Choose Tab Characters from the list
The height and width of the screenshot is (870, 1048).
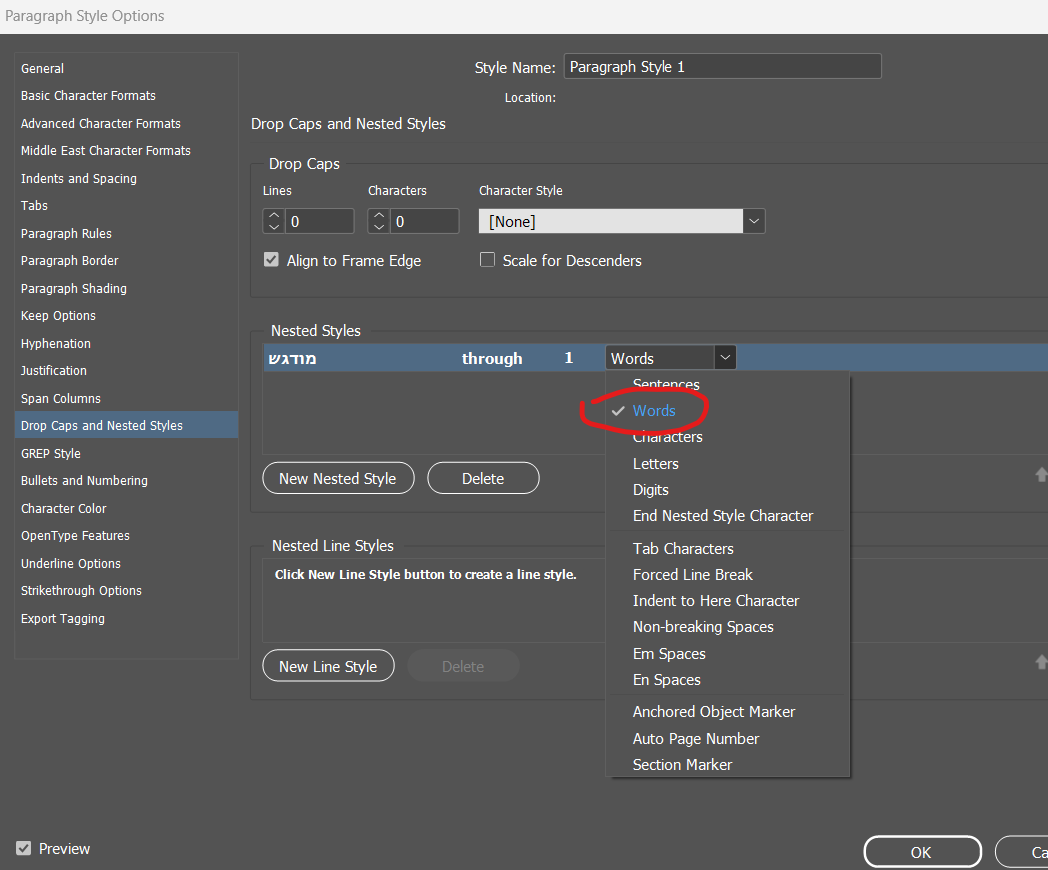tap(682, 549)
